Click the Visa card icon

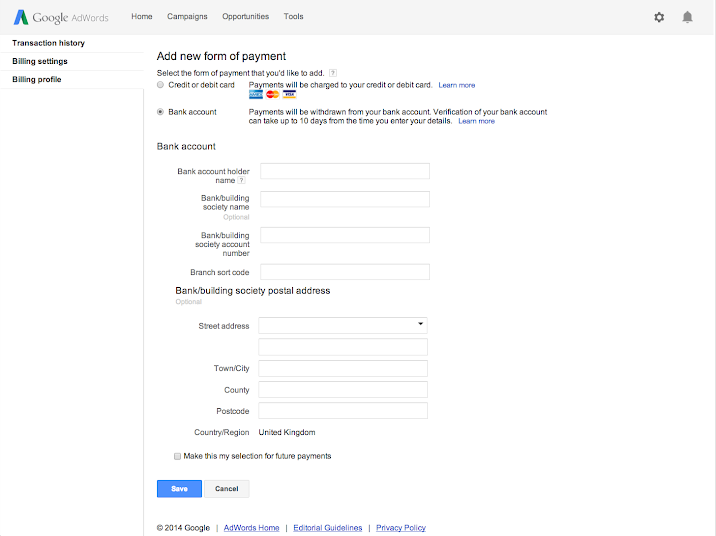(290, 95)
